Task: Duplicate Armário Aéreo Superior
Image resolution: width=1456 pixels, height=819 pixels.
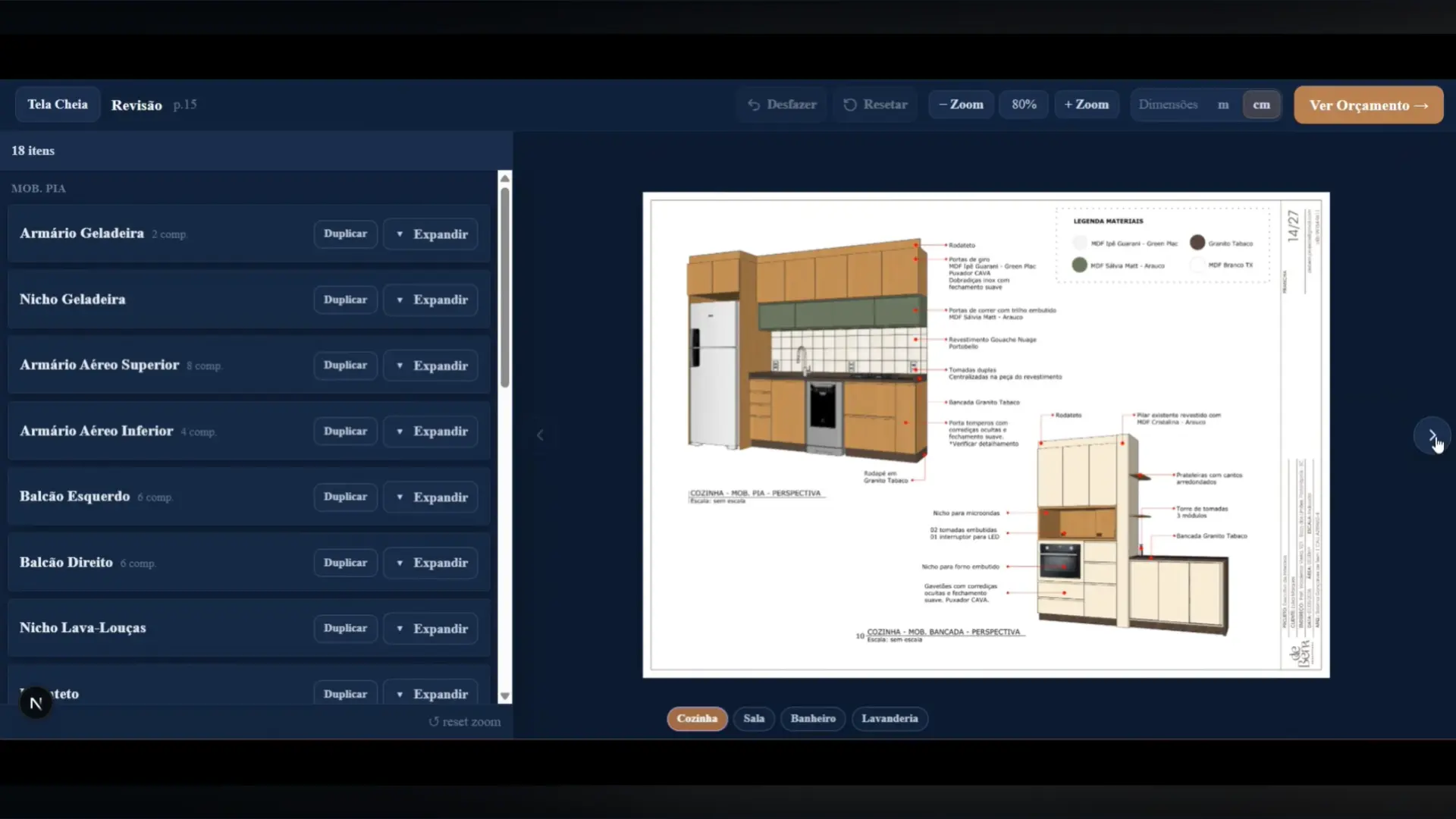Action: tap(345, 365)
